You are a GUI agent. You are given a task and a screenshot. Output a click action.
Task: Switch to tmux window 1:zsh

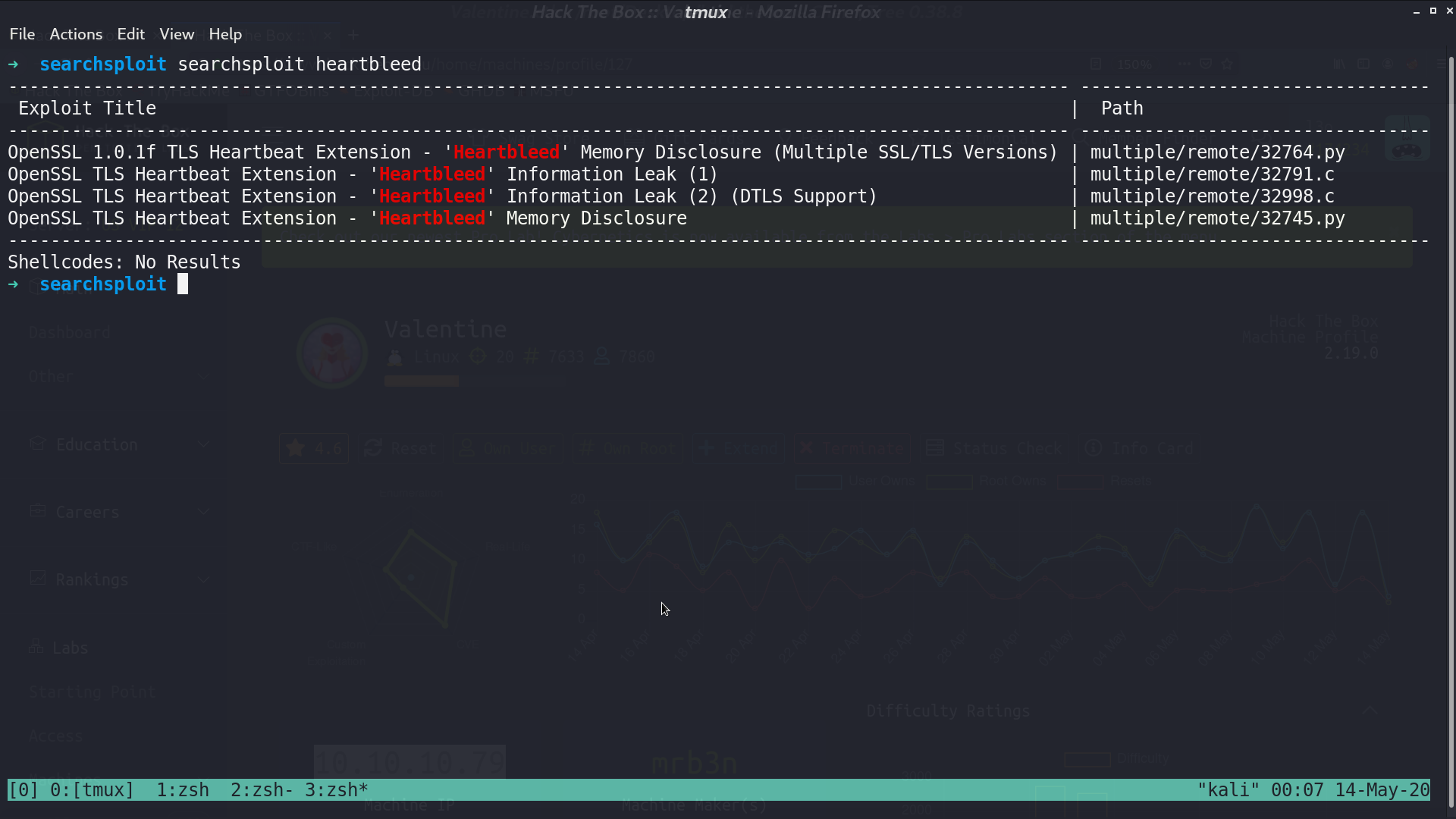pyautogui.click(x=183, y=790)
